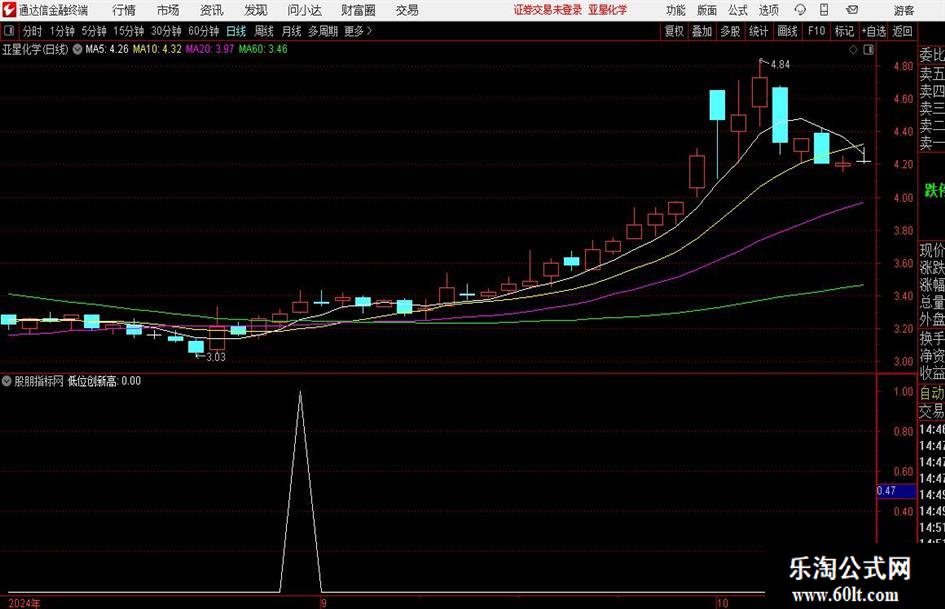Click the 2024年 date label on timeline
Viewport: 945px width, 609px height.
click(x=25, y=603)
